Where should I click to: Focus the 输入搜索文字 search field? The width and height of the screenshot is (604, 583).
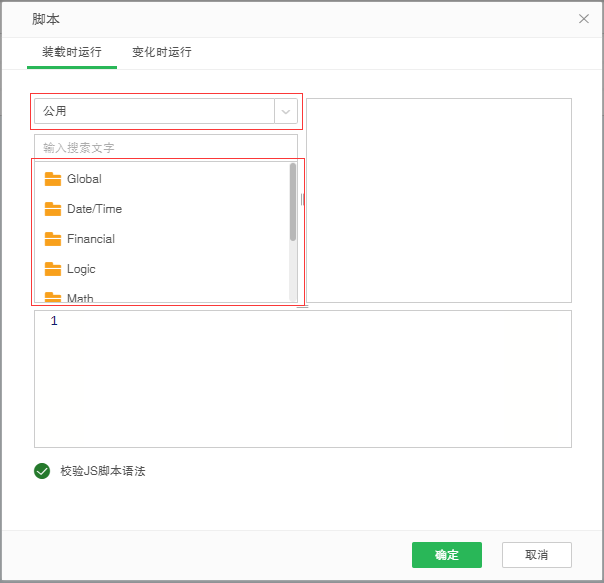[x=165, y=147]
